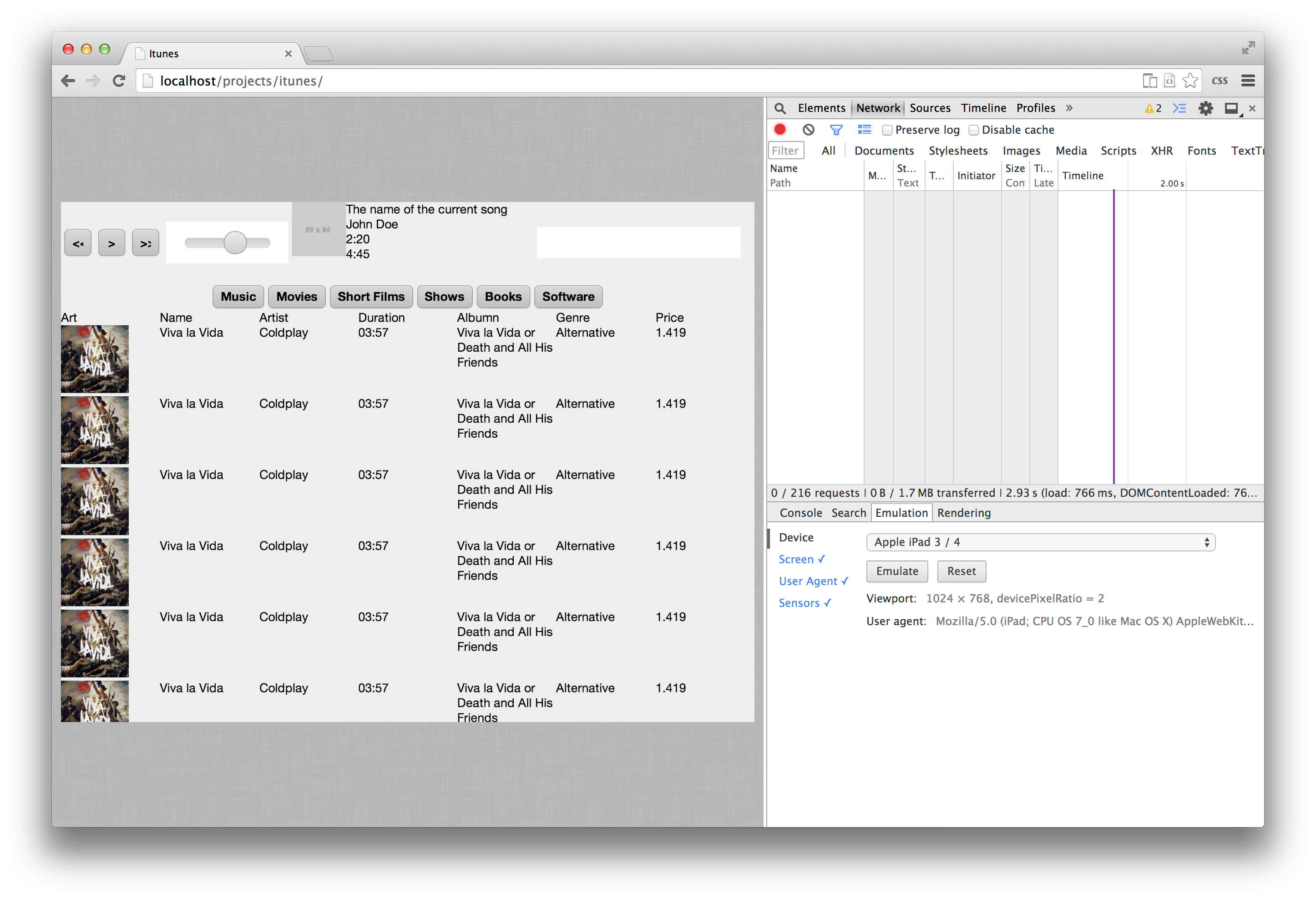Filter network requests by Stylesheets
The image size is (1316, 899).
coord(957,151)
